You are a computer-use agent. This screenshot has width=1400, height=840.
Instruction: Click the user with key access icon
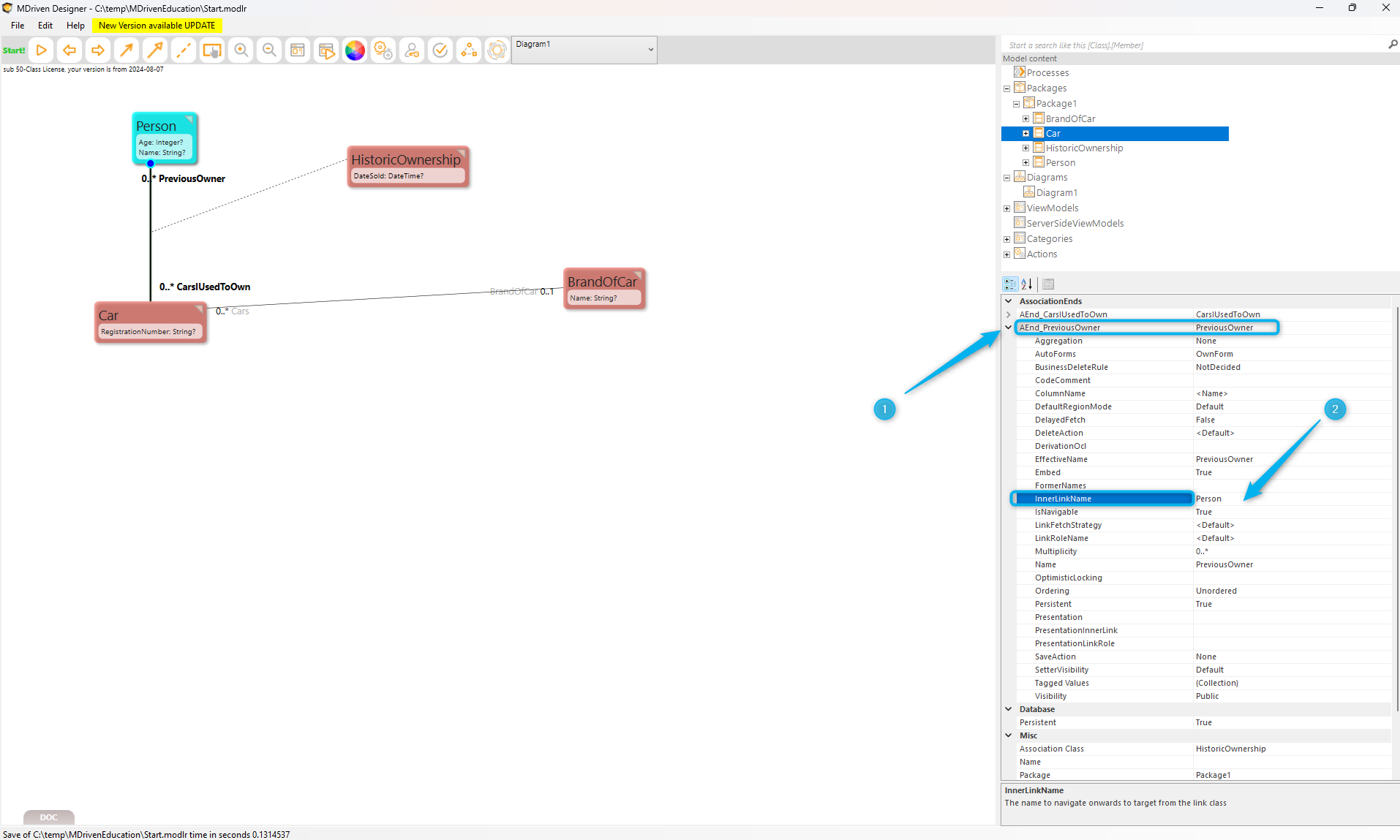coord(412,50)
